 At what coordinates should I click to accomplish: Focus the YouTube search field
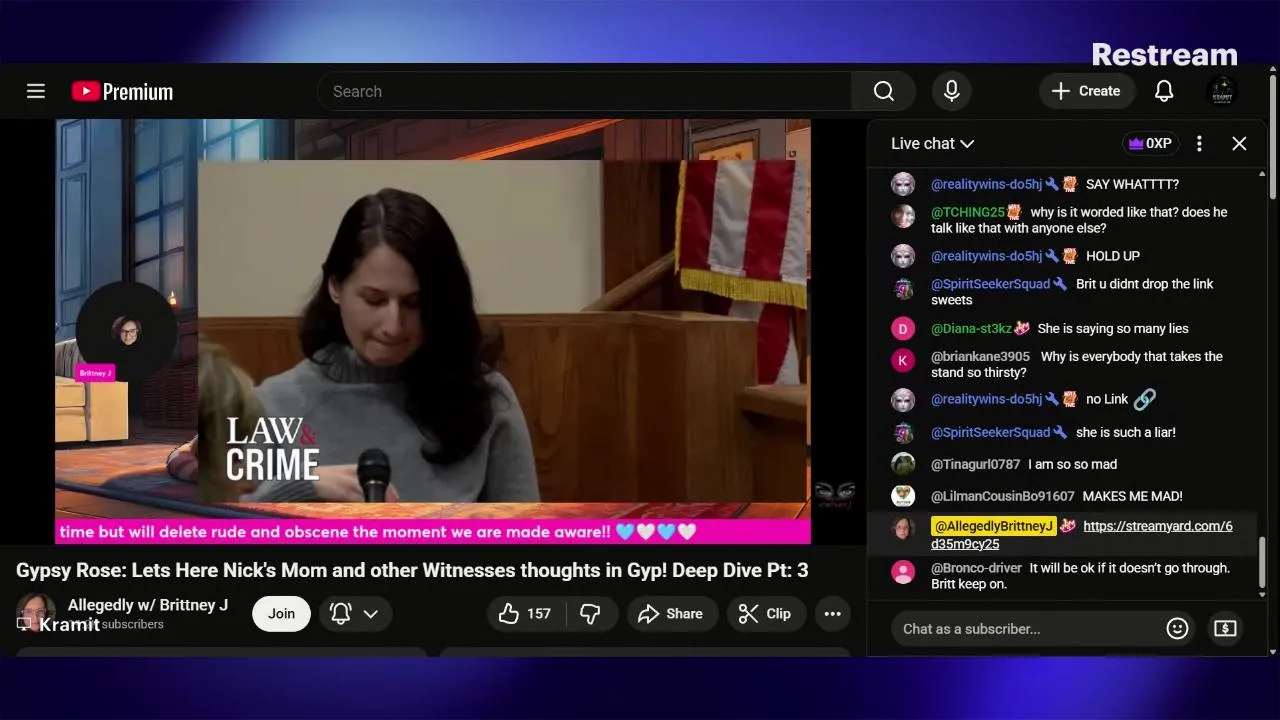[x=585, y=91]
